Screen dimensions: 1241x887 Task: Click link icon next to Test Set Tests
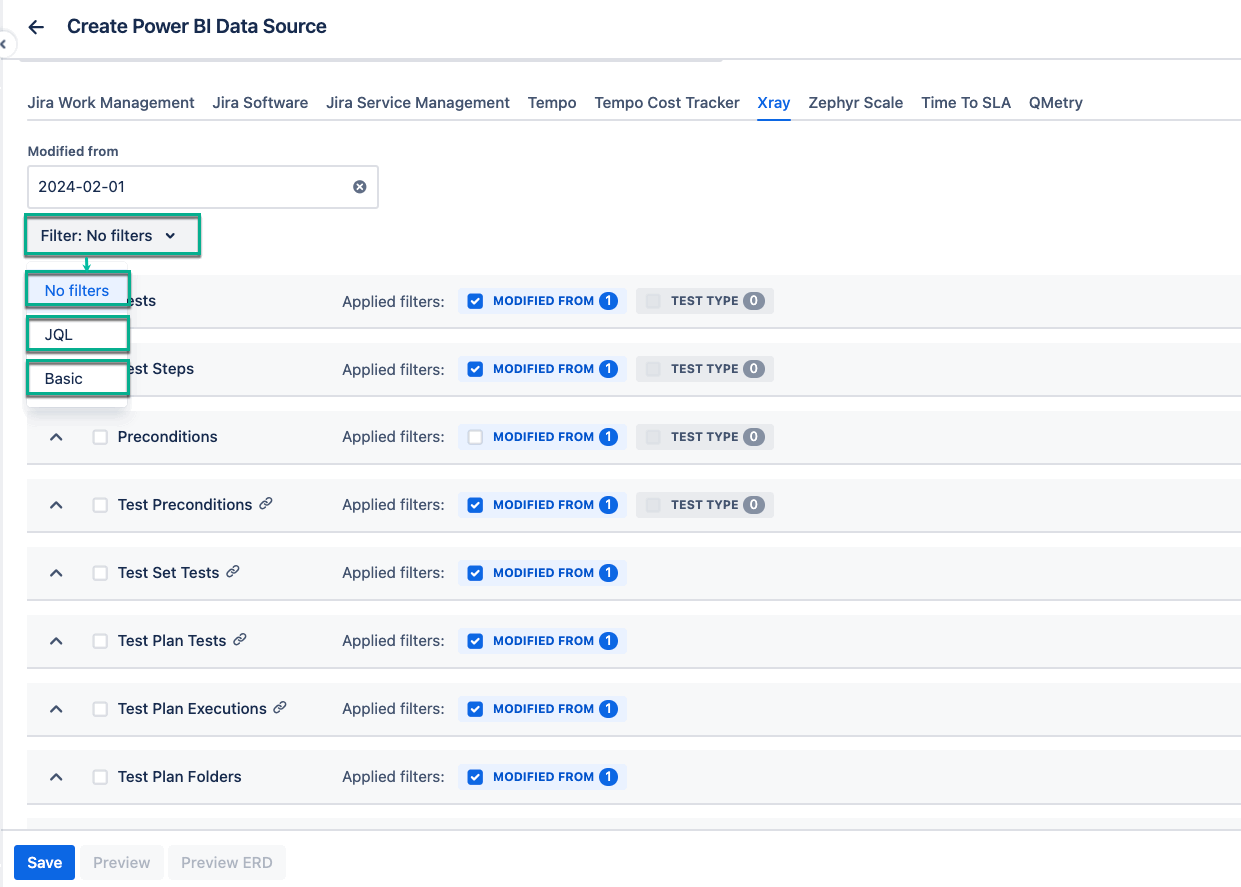coord(233,572)
